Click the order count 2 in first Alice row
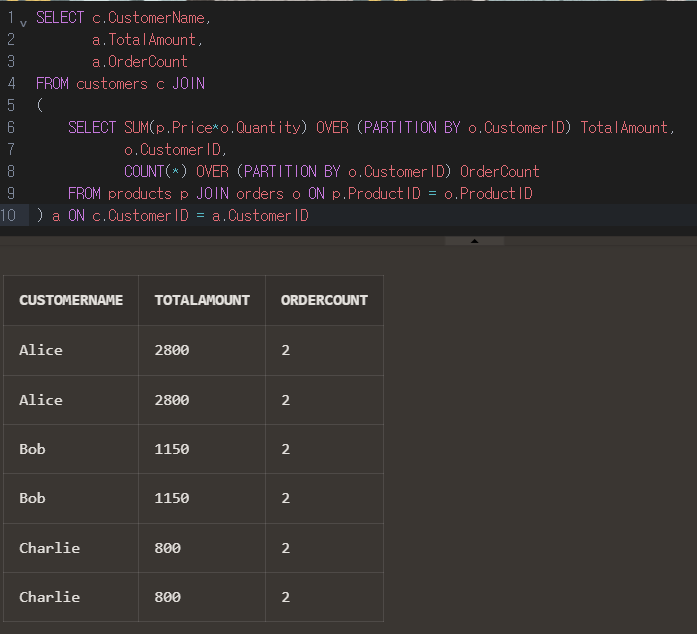 point(285,350)
